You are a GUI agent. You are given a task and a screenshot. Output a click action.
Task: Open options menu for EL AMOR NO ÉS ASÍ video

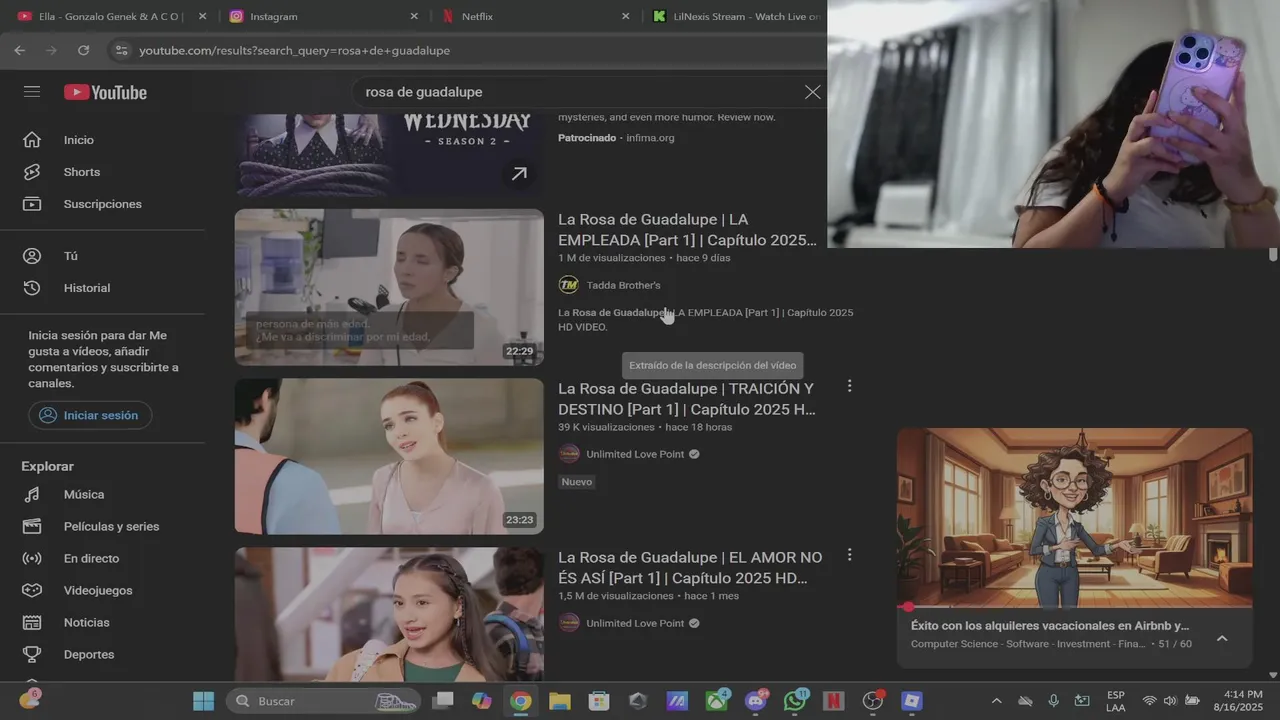(x=849, y=555)
